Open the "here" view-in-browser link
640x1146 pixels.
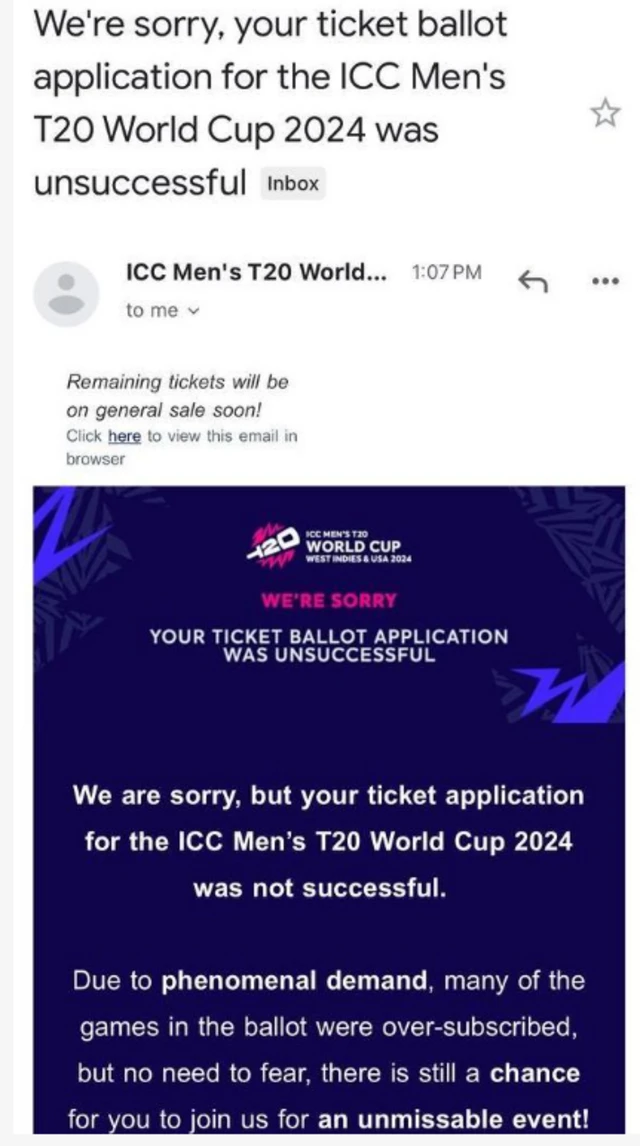point(124,436)
